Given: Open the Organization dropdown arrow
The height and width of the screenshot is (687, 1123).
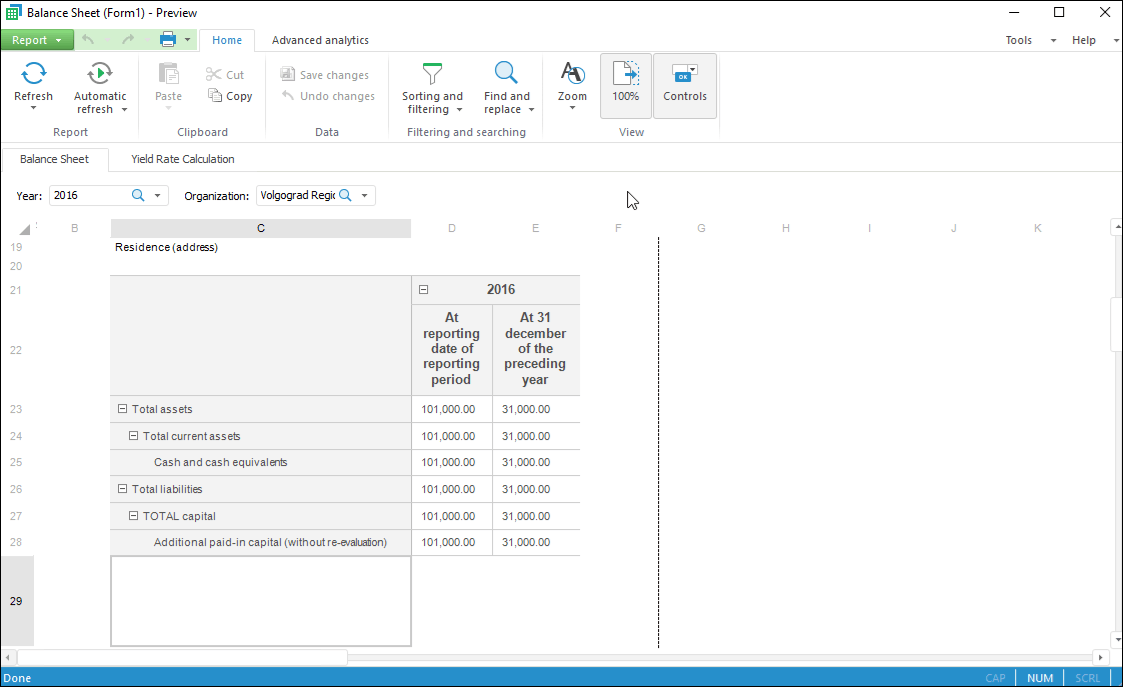Looking at the screenshot, I should [x=365, y=196].
